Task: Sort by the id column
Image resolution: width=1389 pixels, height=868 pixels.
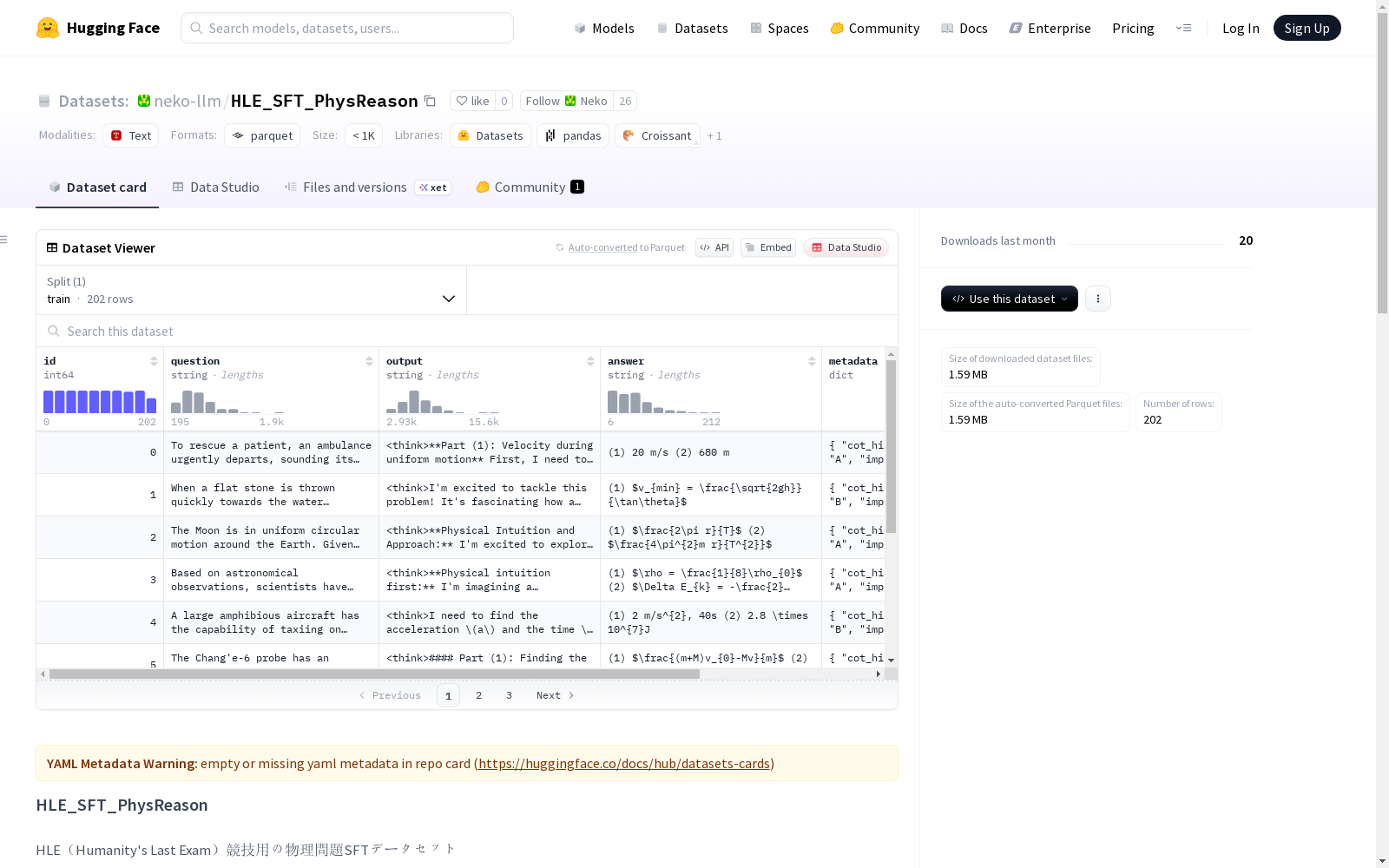Action: point(154,361)
